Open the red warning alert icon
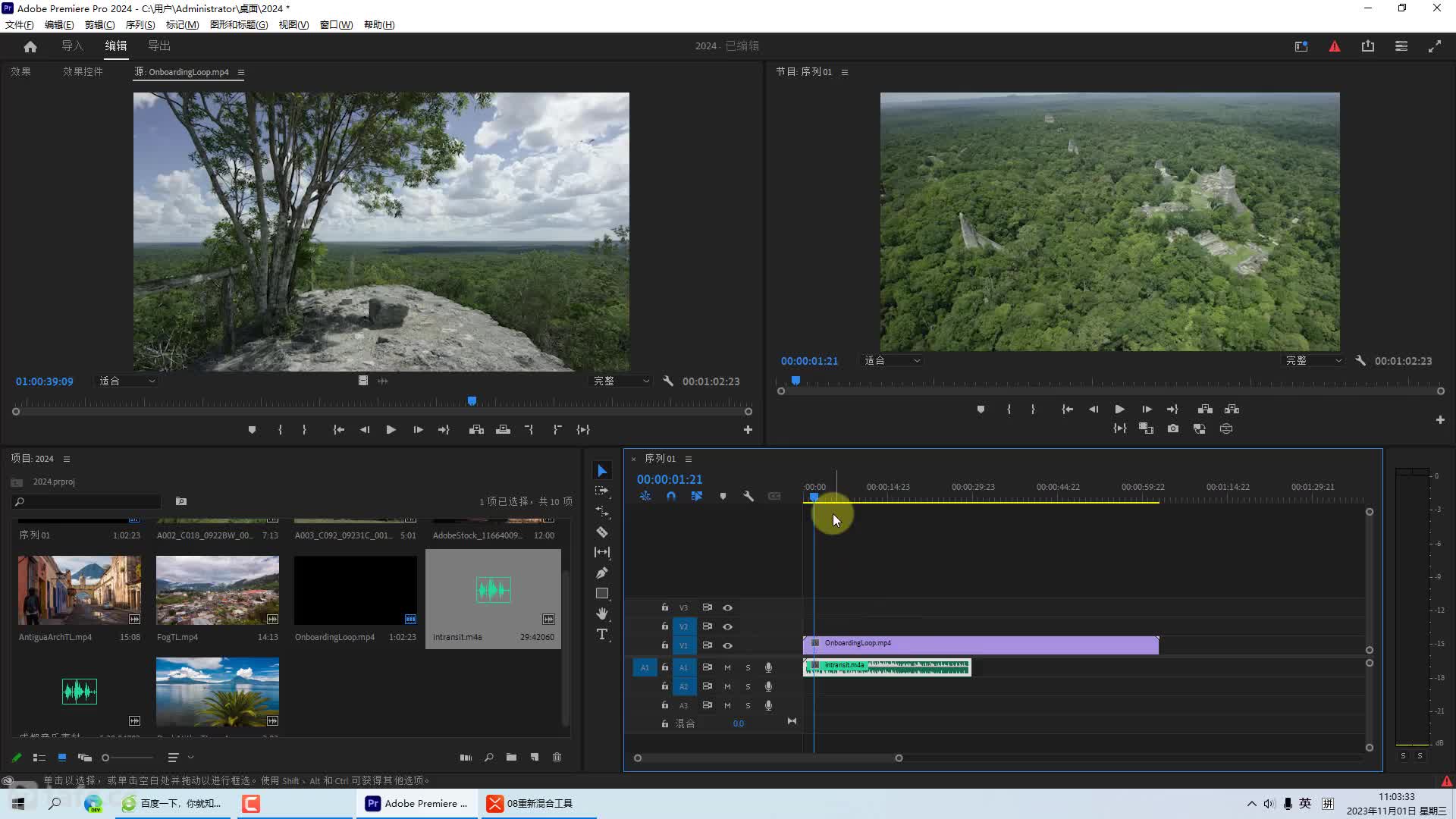The width and height of the screenshot is (1456, 819). pyautogui.click(x=1335, y=46)
